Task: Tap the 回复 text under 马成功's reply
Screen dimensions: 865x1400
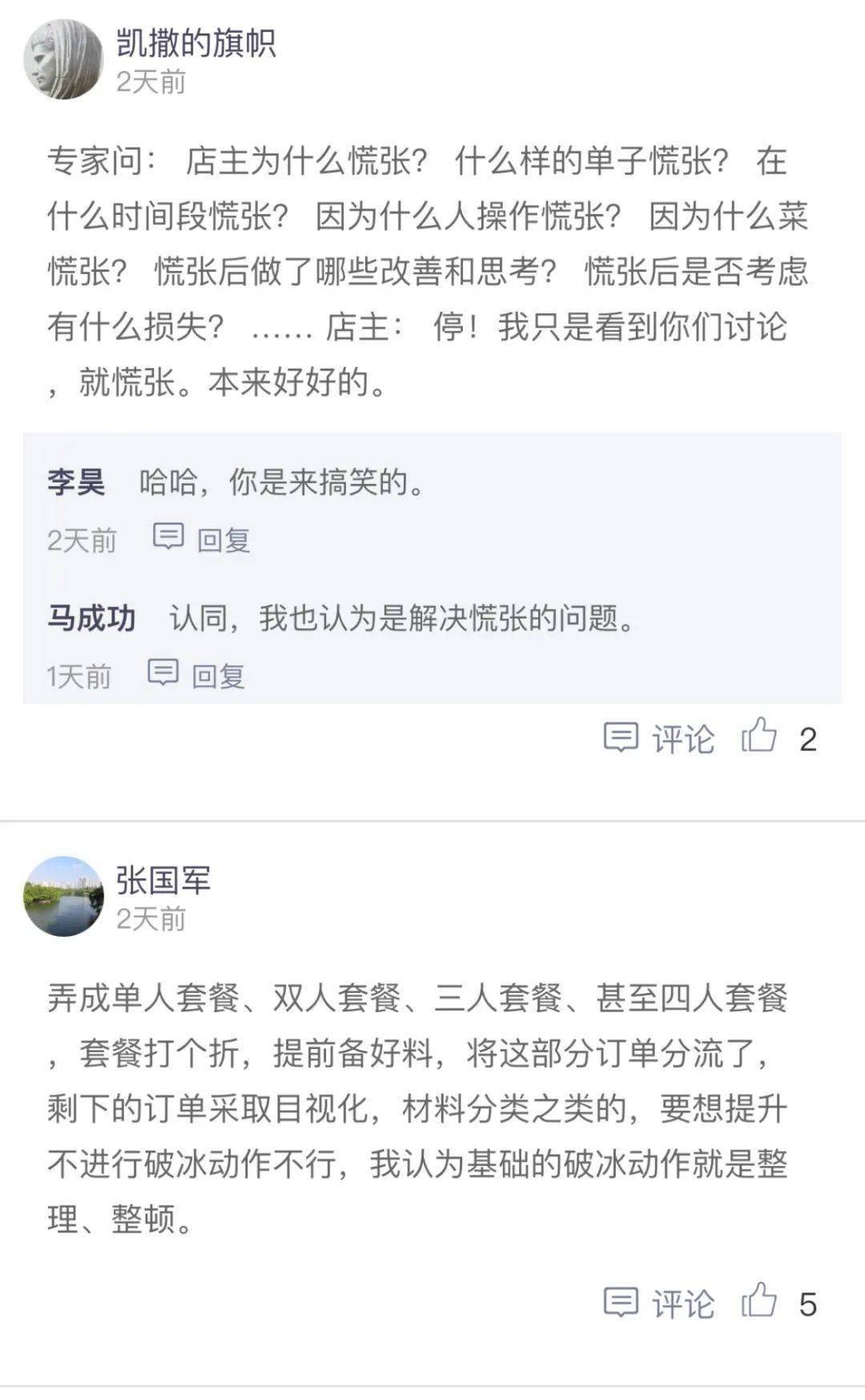Action: 218,676
